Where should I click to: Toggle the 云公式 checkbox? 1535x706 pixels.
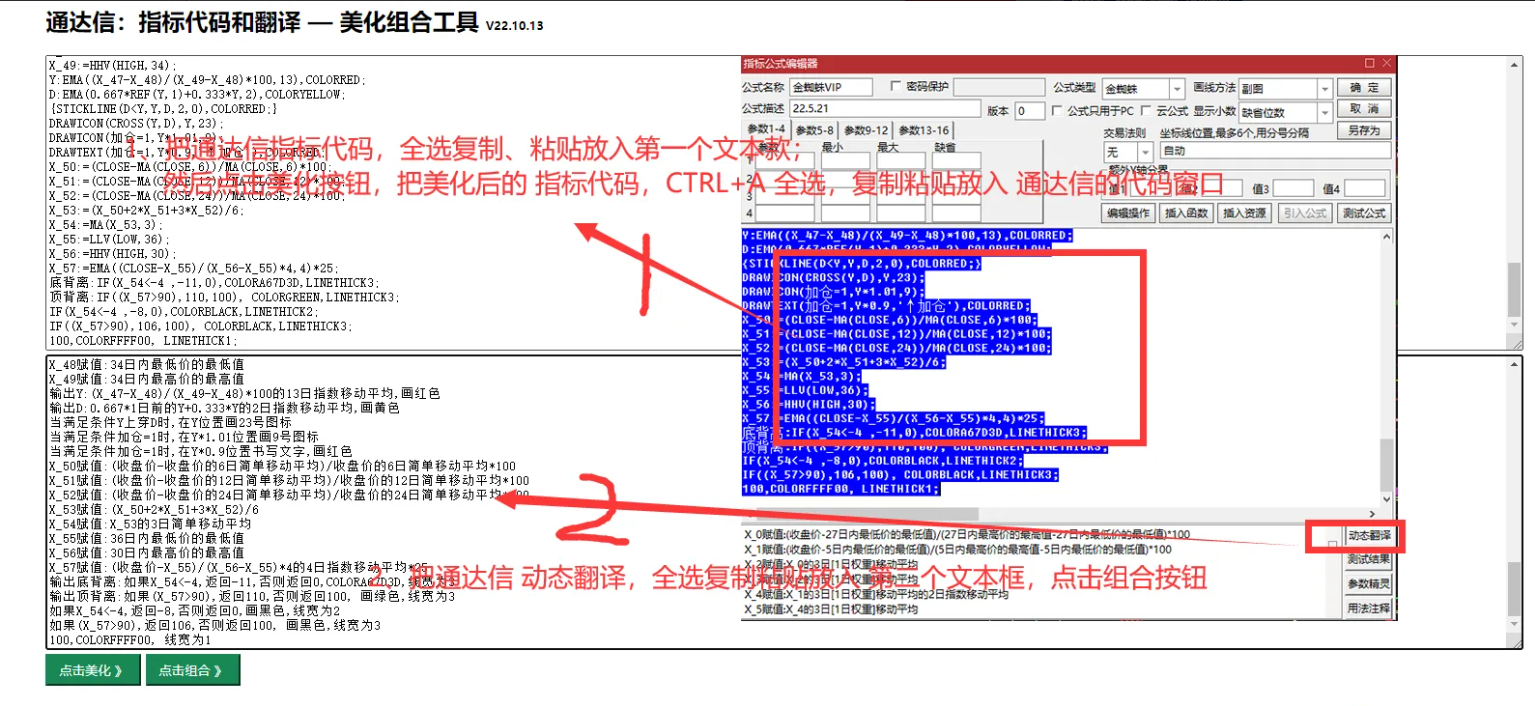point(1147,111)
